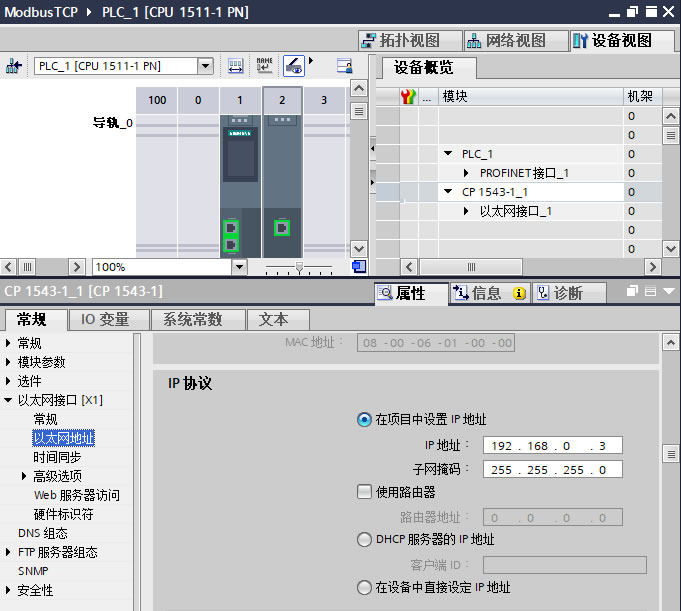Screen dimensions: 681x611
Task: Switch to the 网络视图 tab
Action: 516,40
